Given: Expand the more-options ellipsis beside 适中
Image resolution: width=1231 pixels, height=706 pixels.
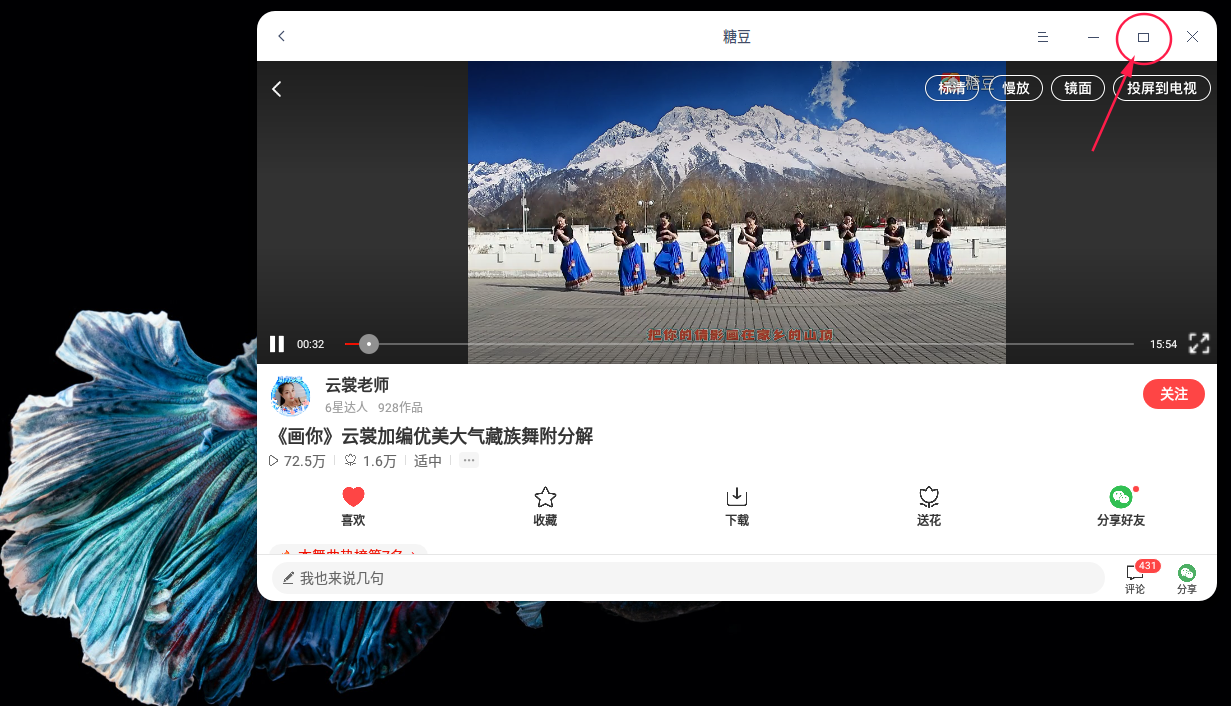Looking at the screenshot, I should (x=468, y=460).
